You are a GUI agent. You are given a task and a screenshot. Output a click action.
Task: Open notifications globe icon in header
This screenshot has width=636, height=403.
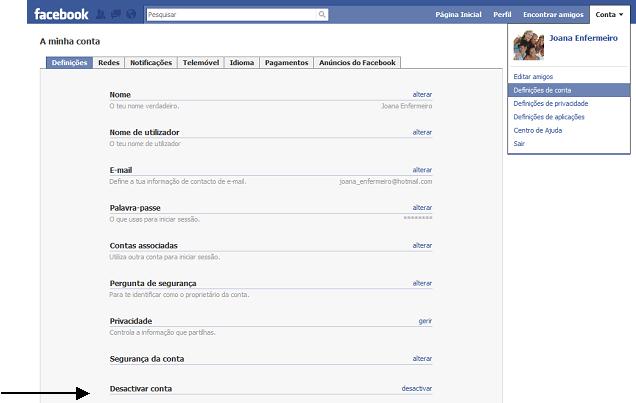coord(131,15)
